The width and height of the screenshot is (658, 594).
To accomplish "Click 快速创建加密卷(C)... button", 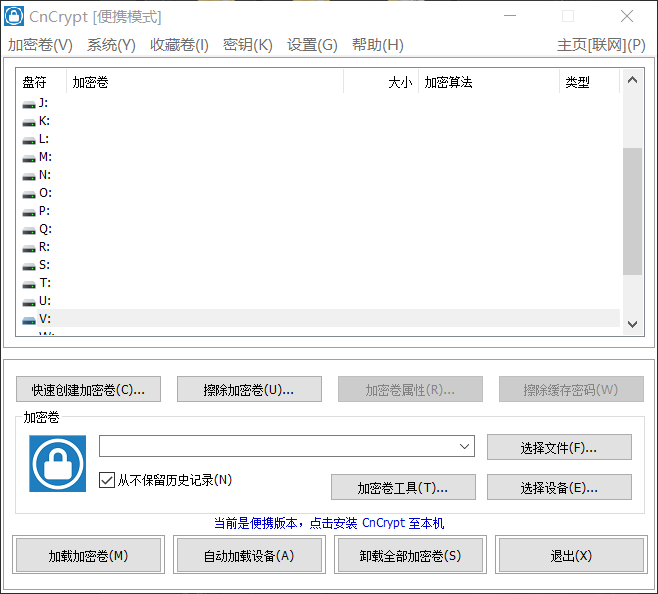I will (x=89, y=389).
